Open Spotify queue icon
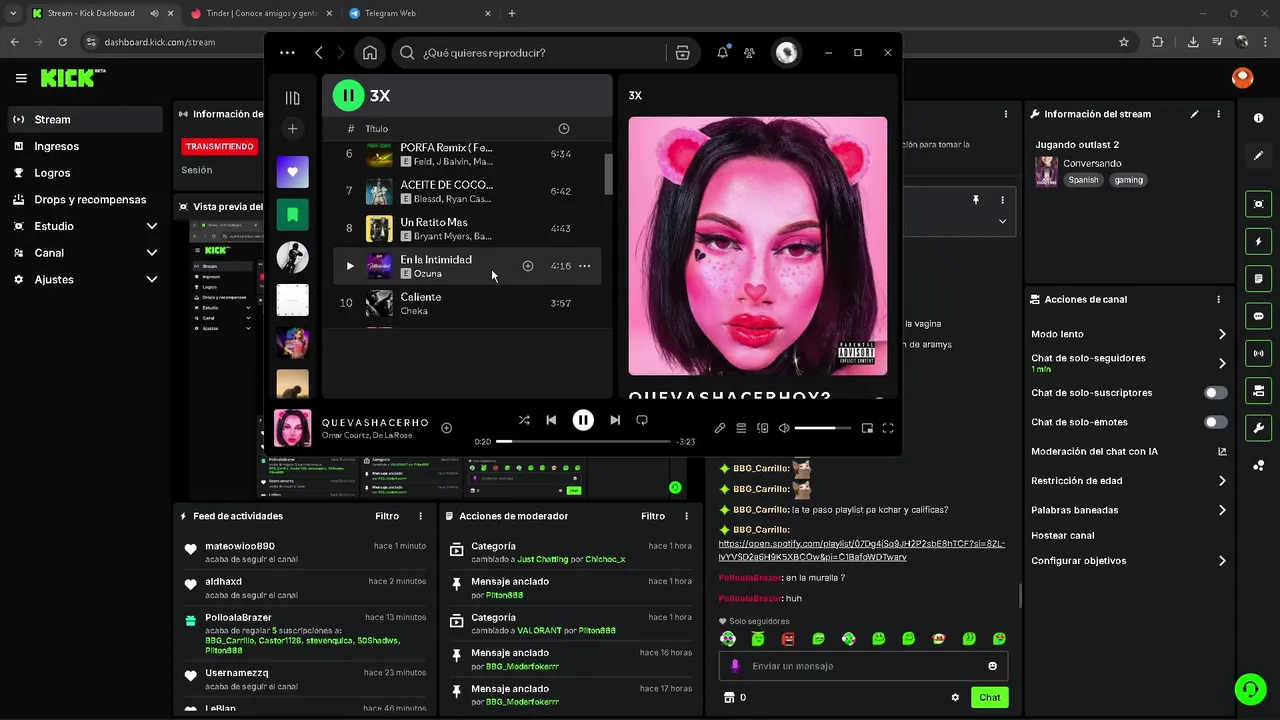 click(741, 428)
